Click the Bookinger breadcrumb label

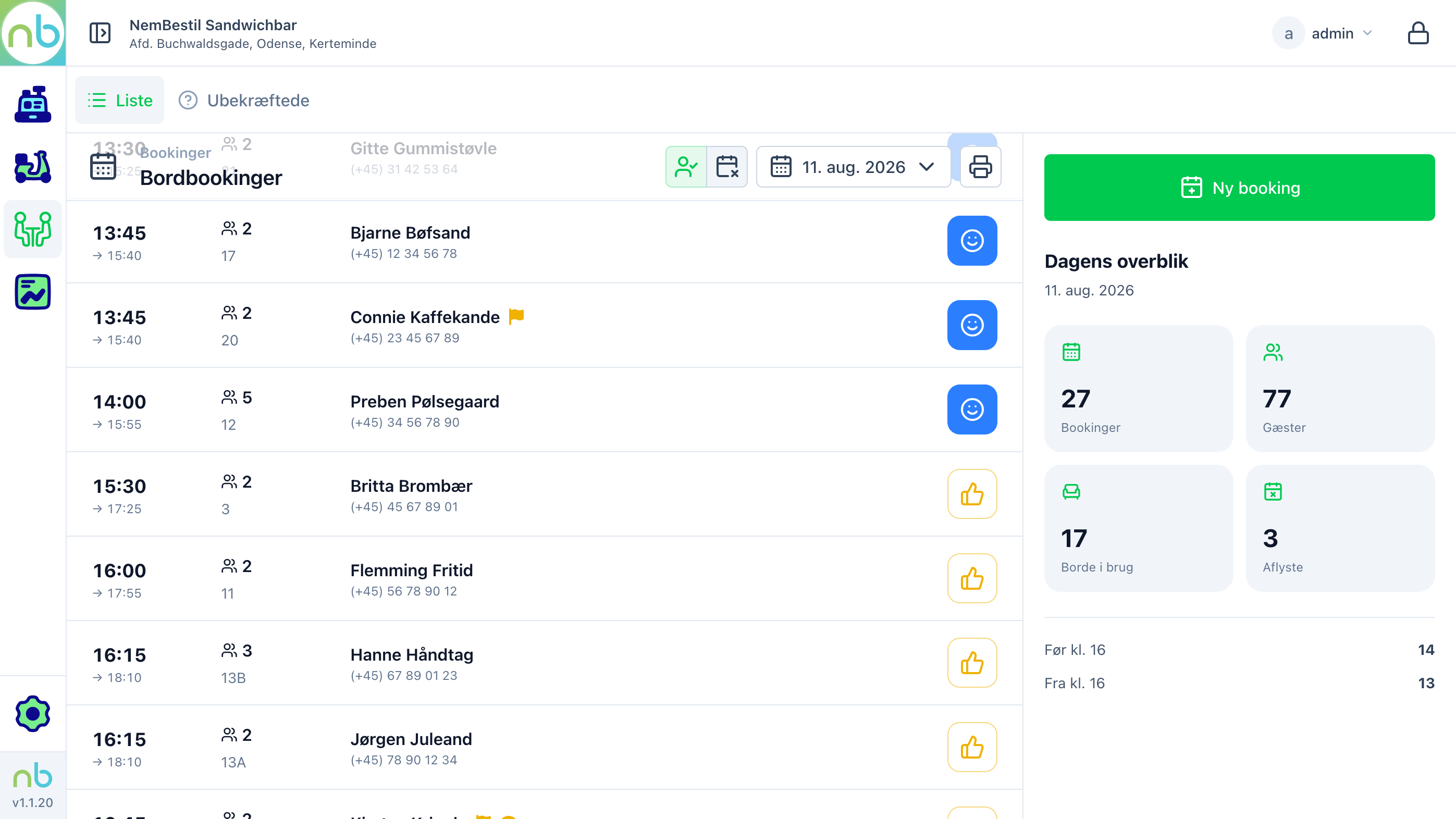[x=175, y=153]
